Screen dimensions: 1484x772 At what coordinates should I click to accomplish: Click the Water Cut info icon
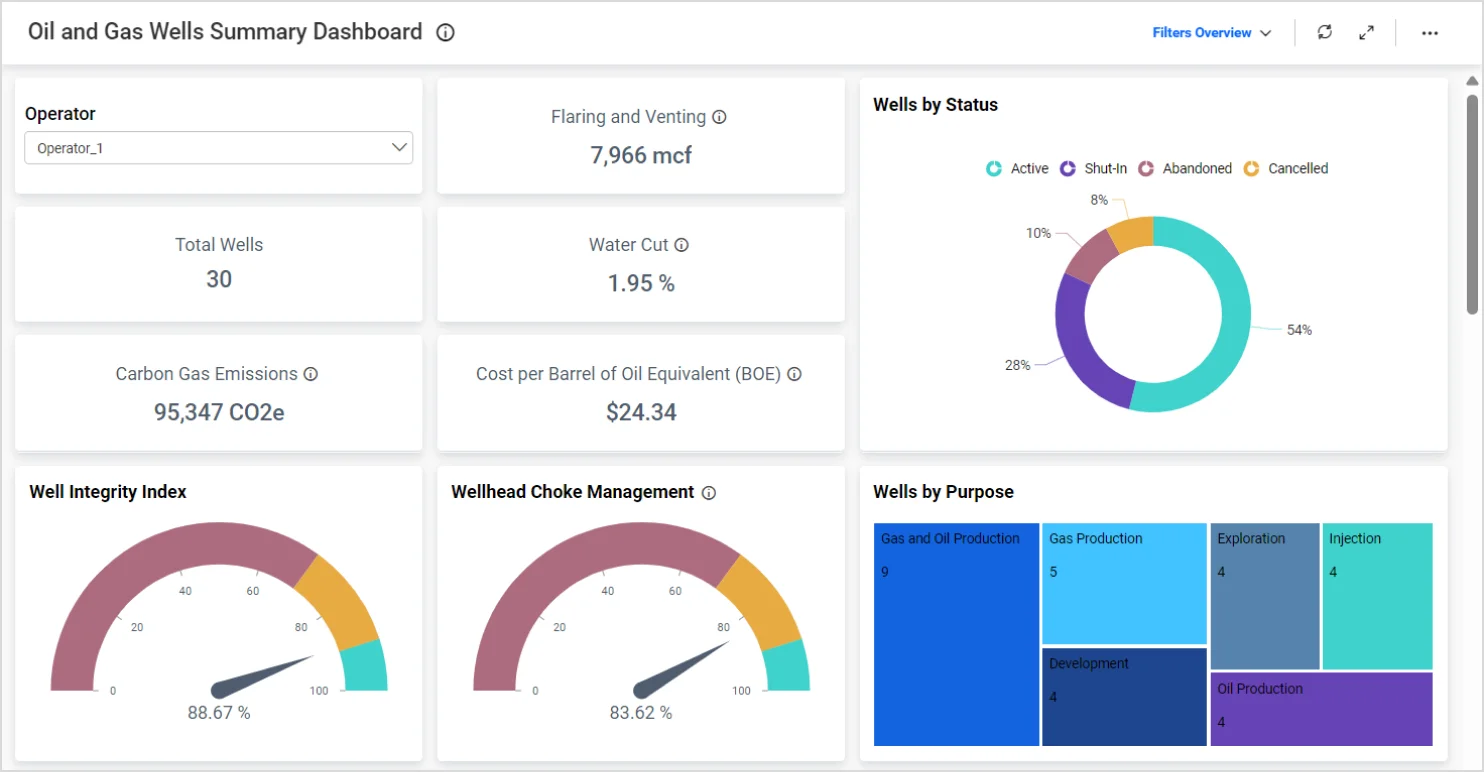click(x=681, y=245)
